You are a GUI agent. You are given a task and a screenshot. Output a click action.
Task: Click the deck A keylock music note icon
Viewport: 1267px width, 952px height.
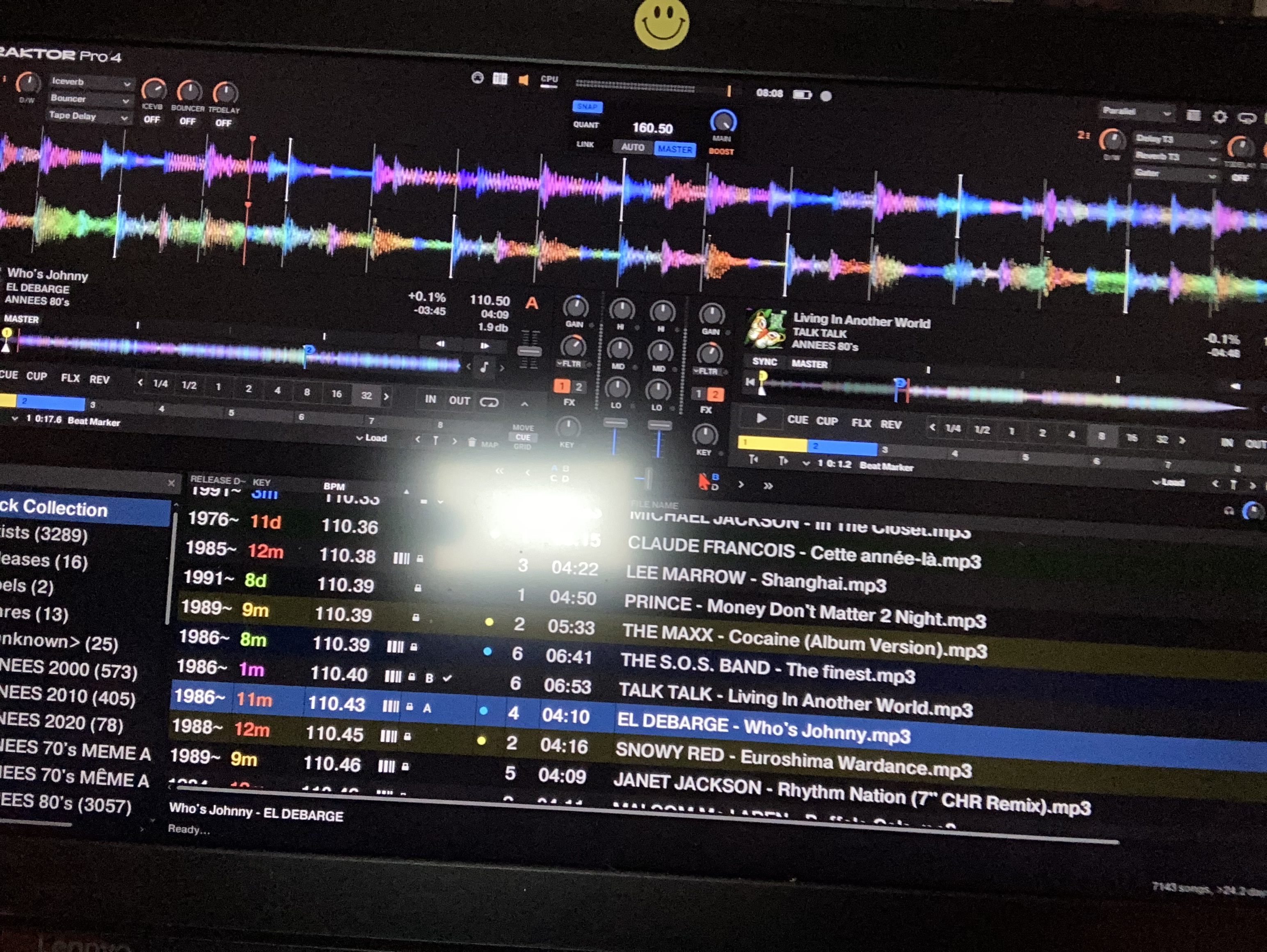(x=485, y=367)
